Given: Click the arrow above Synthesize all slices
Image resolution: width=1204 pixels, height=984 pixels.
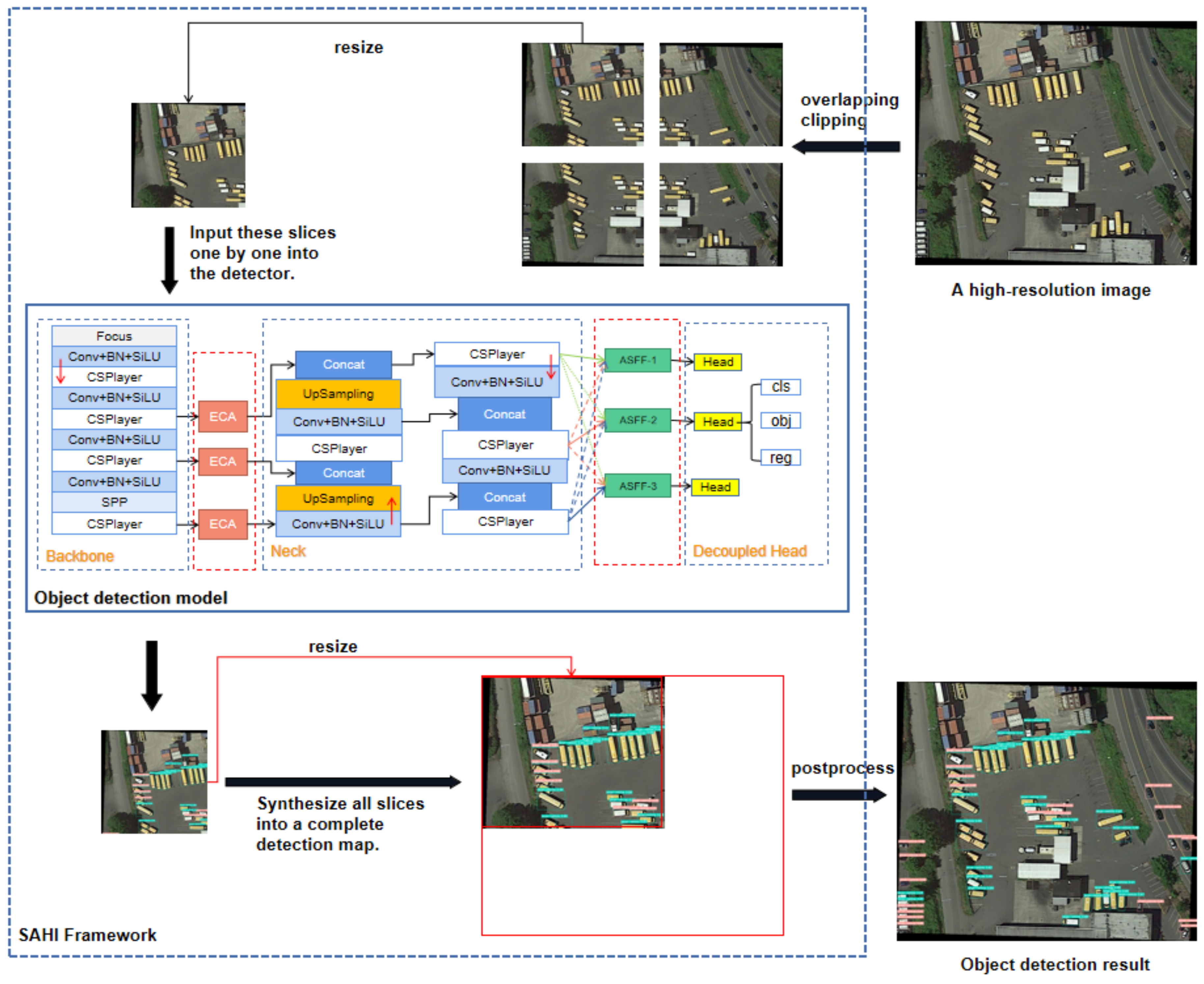Looking at the screenshot, I should (x=343, y=782).
